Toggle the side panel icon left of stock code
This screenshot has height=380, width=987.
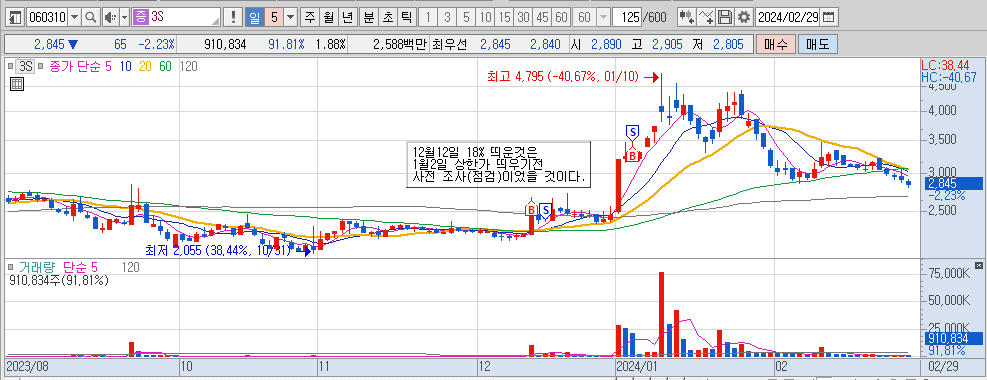[x=16, y=17]
